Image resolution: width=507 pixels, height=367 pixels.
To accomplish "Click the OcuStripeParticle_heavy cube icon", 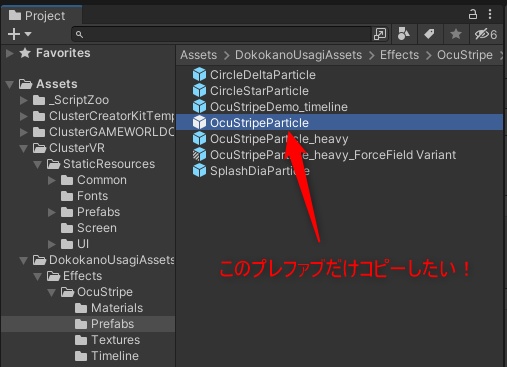I will coord(199,138).
